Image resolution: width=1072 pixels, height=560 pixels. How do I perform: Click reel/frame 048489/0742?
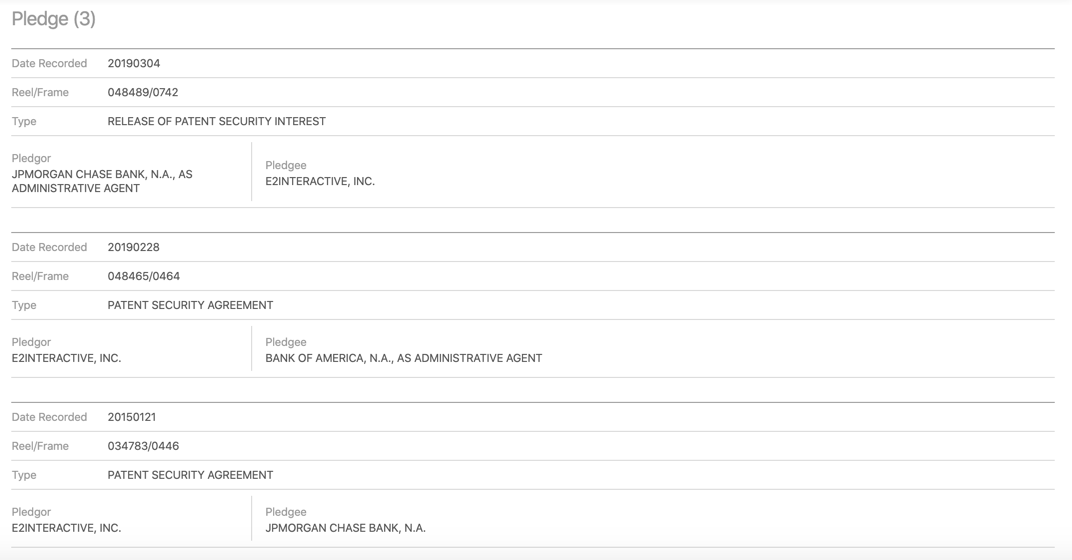click(142, 92)
